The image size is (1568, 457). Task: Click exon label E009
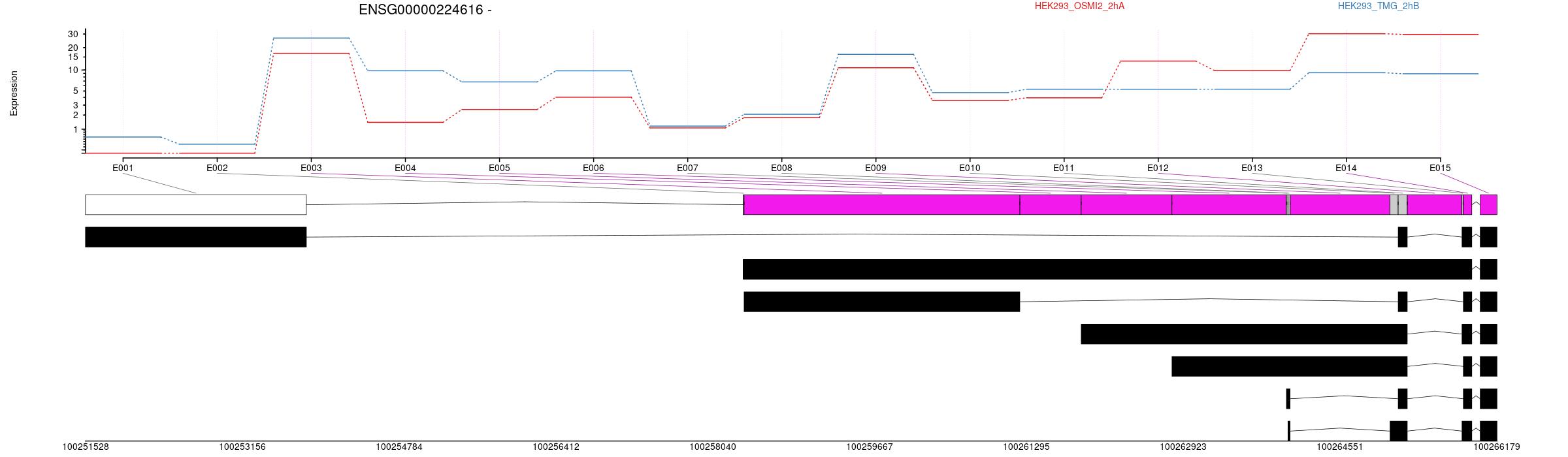pos(875,168)
